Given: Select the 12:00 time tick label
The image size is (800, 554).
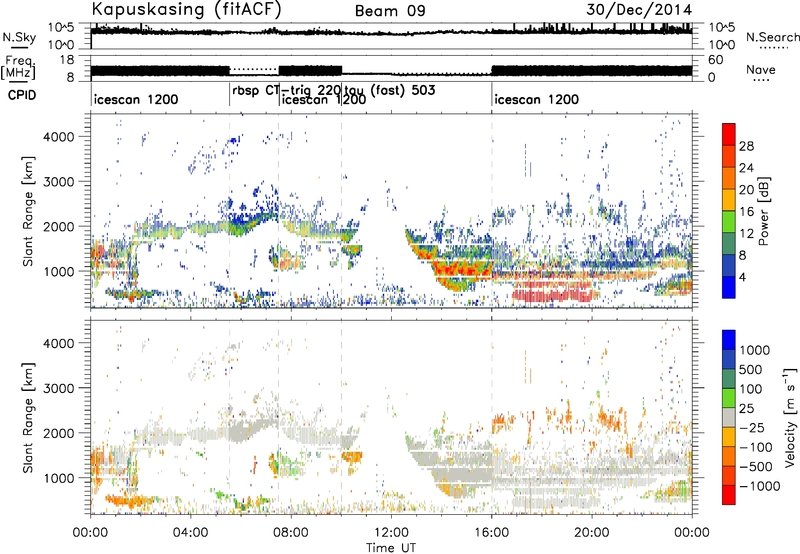Looking at the screenshot, I should [391, 533].
